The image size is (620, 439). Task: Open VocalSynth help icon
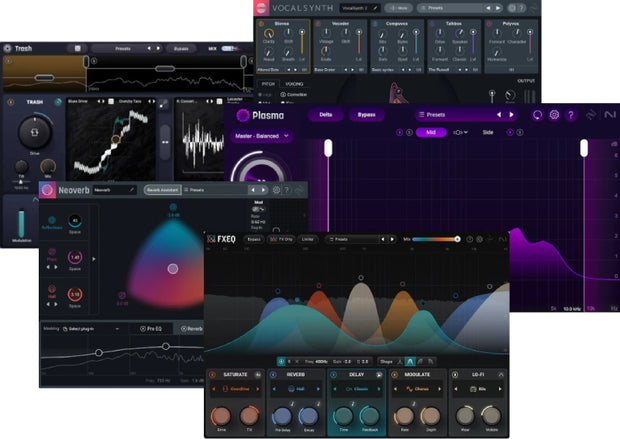coord(522,8)
